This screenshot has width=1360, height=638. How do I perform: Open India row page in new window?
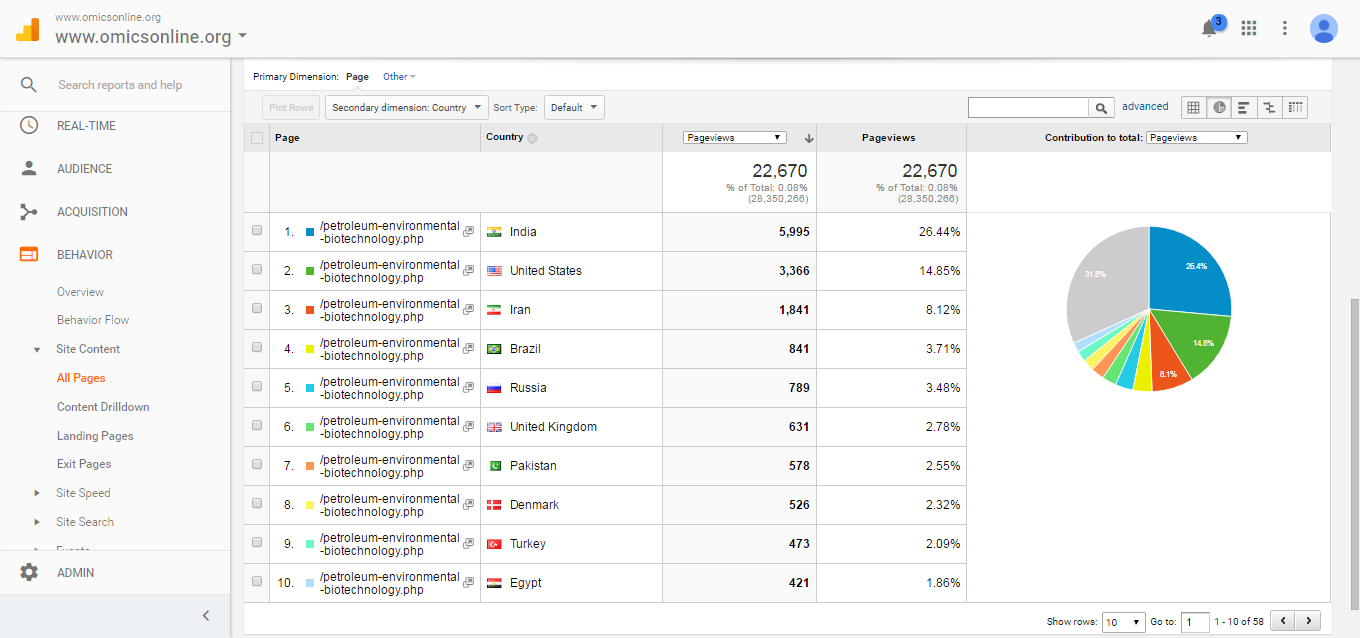click(x=468, y=232)
